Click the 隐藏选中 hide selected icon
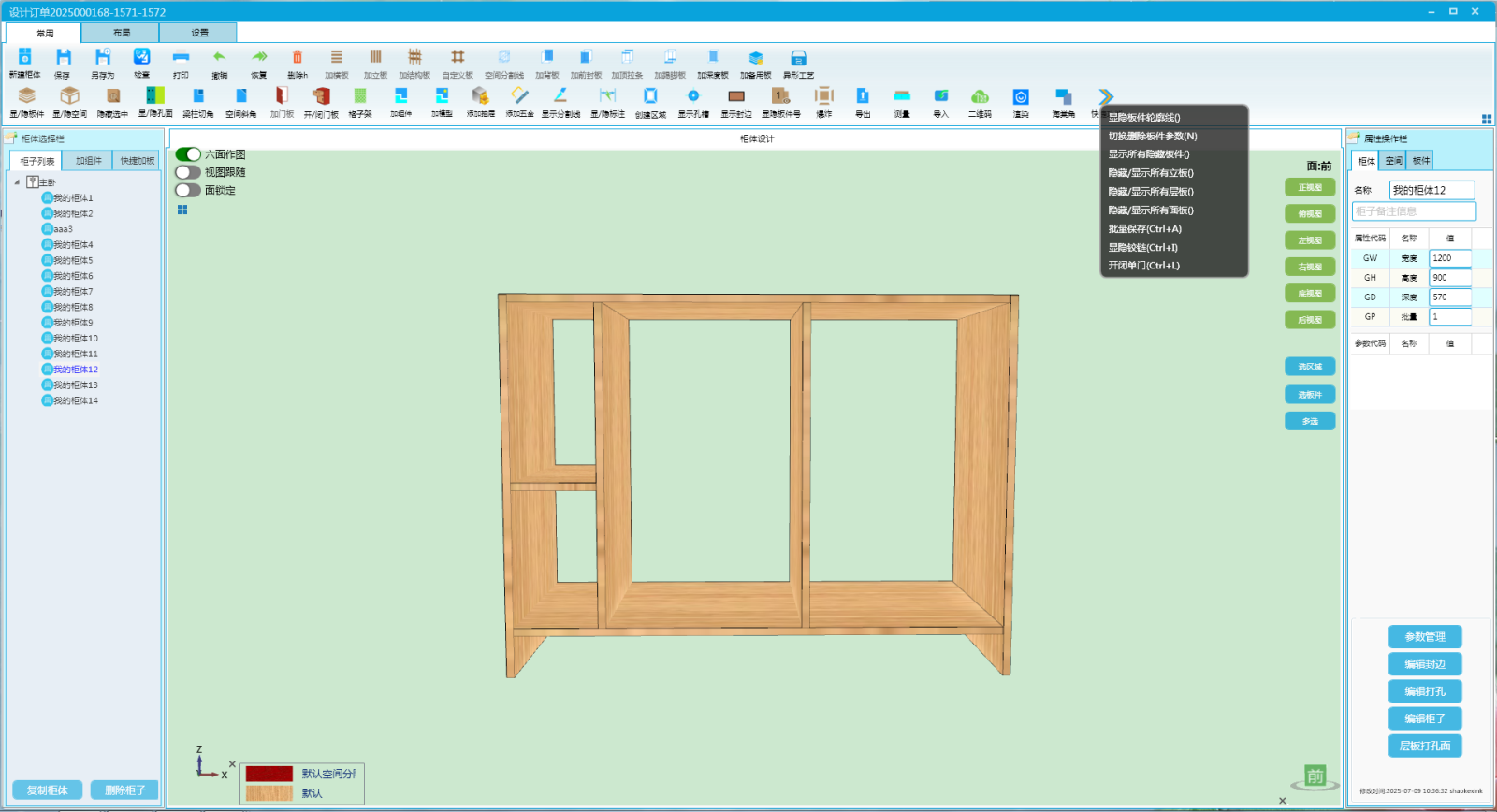The height and width of the screenshot is (812, 1497). tap(112, 96)
